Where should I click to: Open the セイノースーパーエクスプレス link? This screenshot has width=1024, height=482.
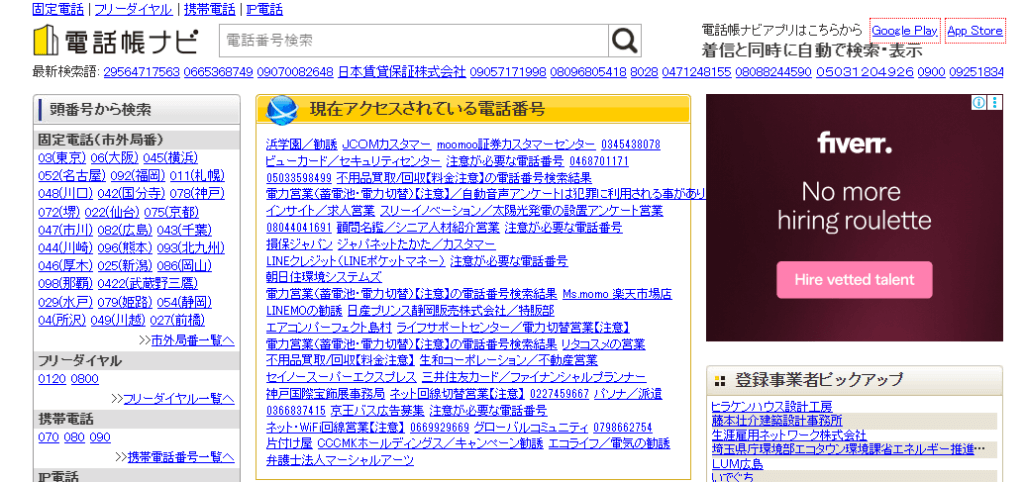(x=341, y=377)
